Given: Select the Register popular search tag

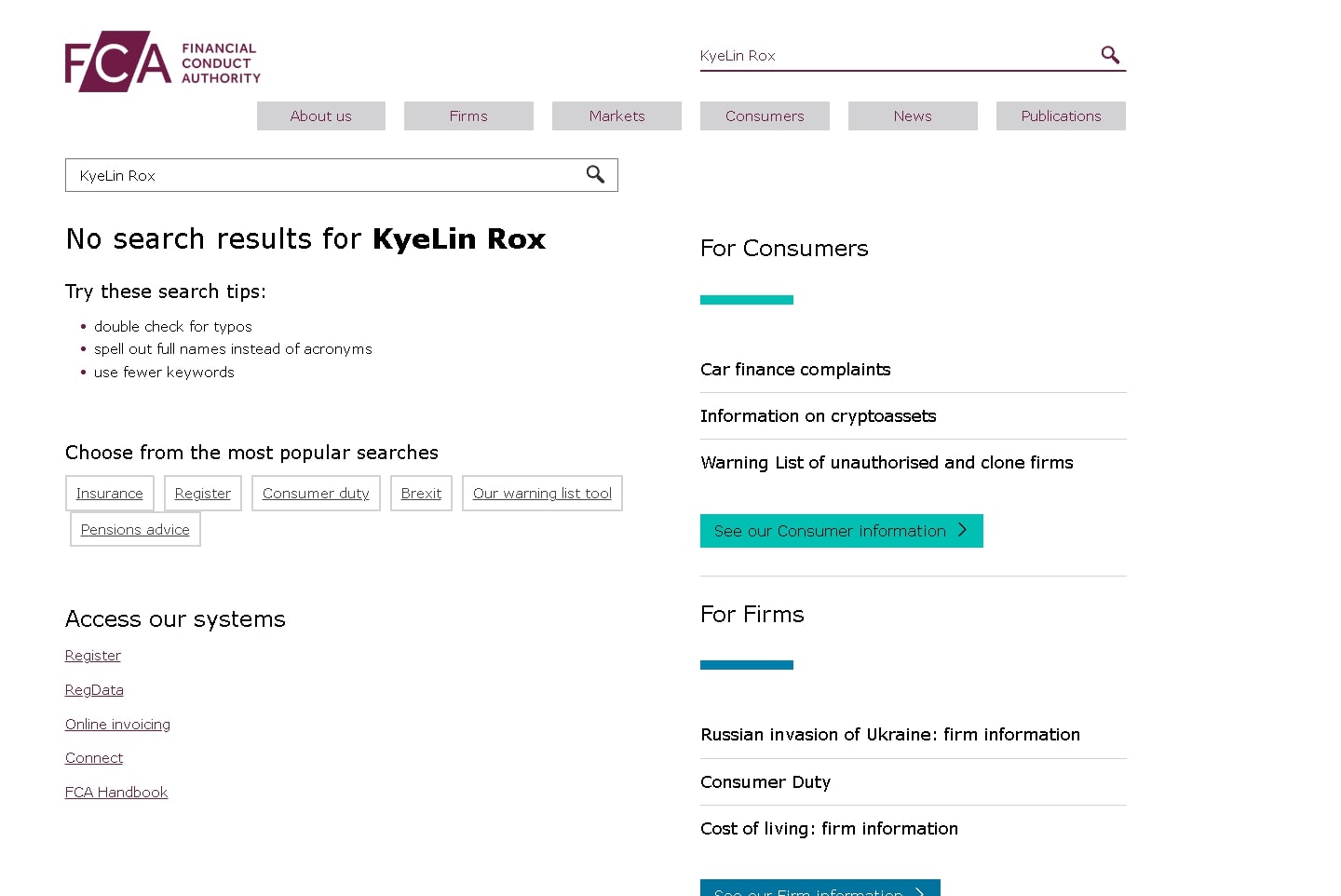Looking at the screenshot, I should (203, 493).
